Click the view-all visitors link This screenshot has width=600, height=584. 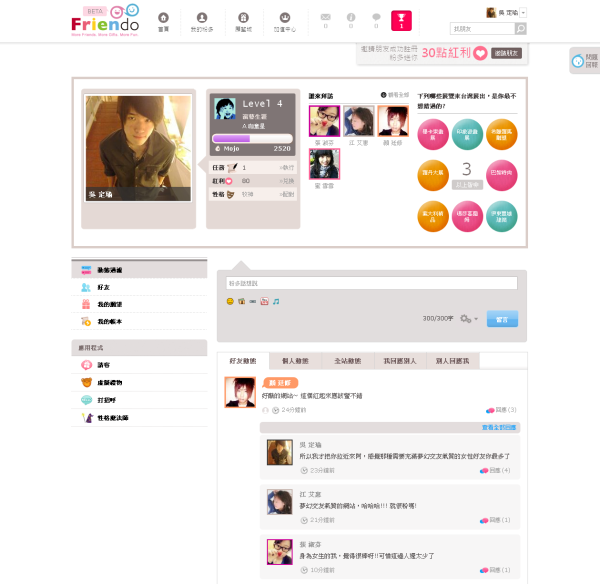pyautogui.click(x=395, y=95)
